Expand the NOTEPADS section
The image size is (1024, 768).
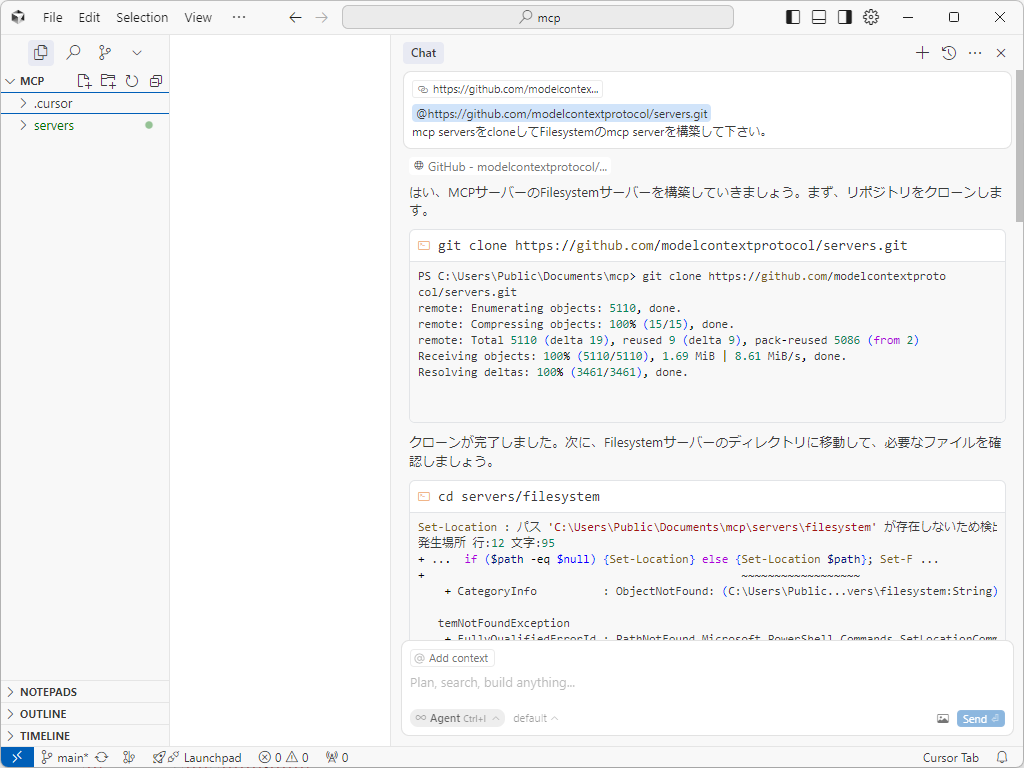click(x=48, y=692)
